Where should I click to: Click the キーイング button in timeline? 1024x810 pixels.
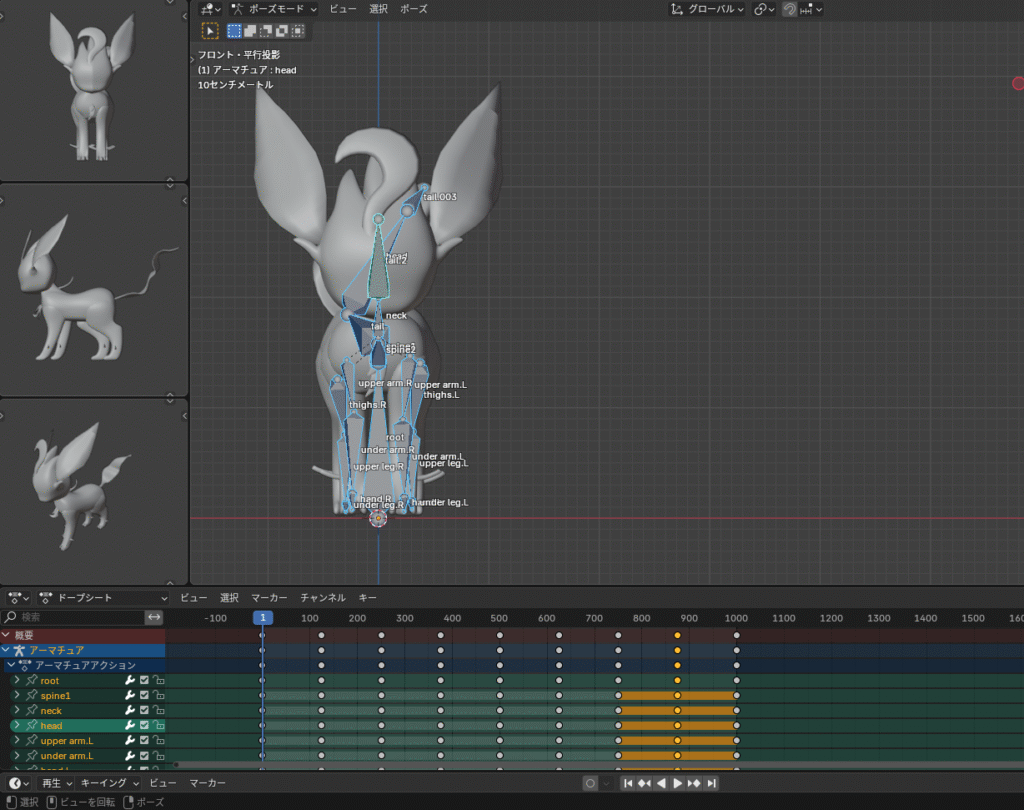pos(108,783)
